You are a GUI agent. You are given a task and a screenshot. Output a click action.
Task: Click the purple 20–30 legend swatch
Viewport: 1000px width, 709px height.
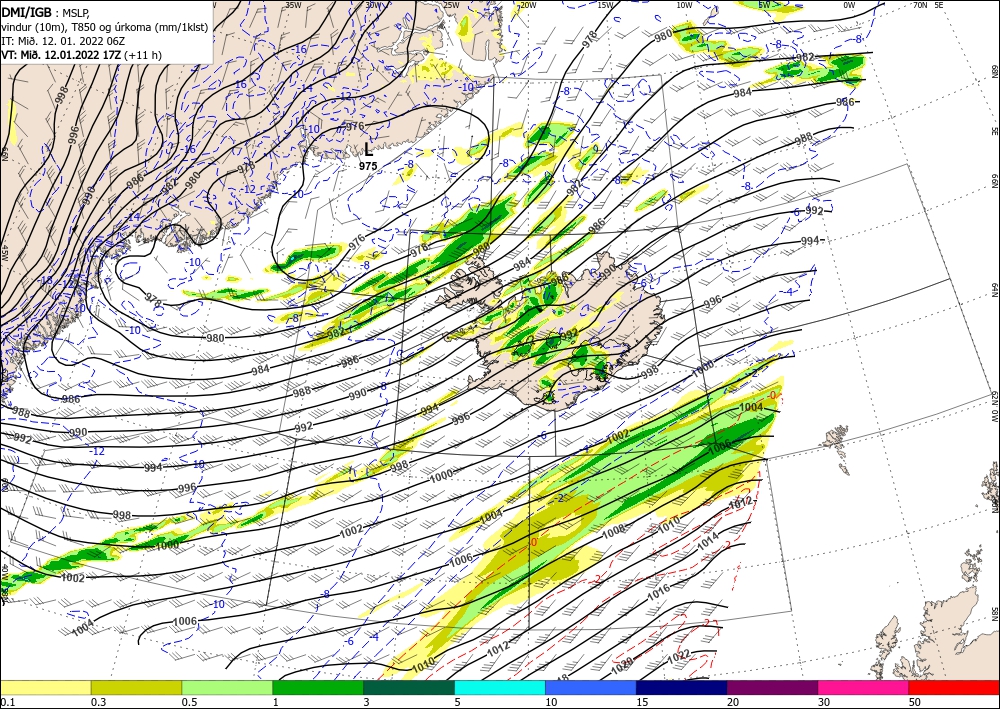pyautogui.click(x=772, y=687)
